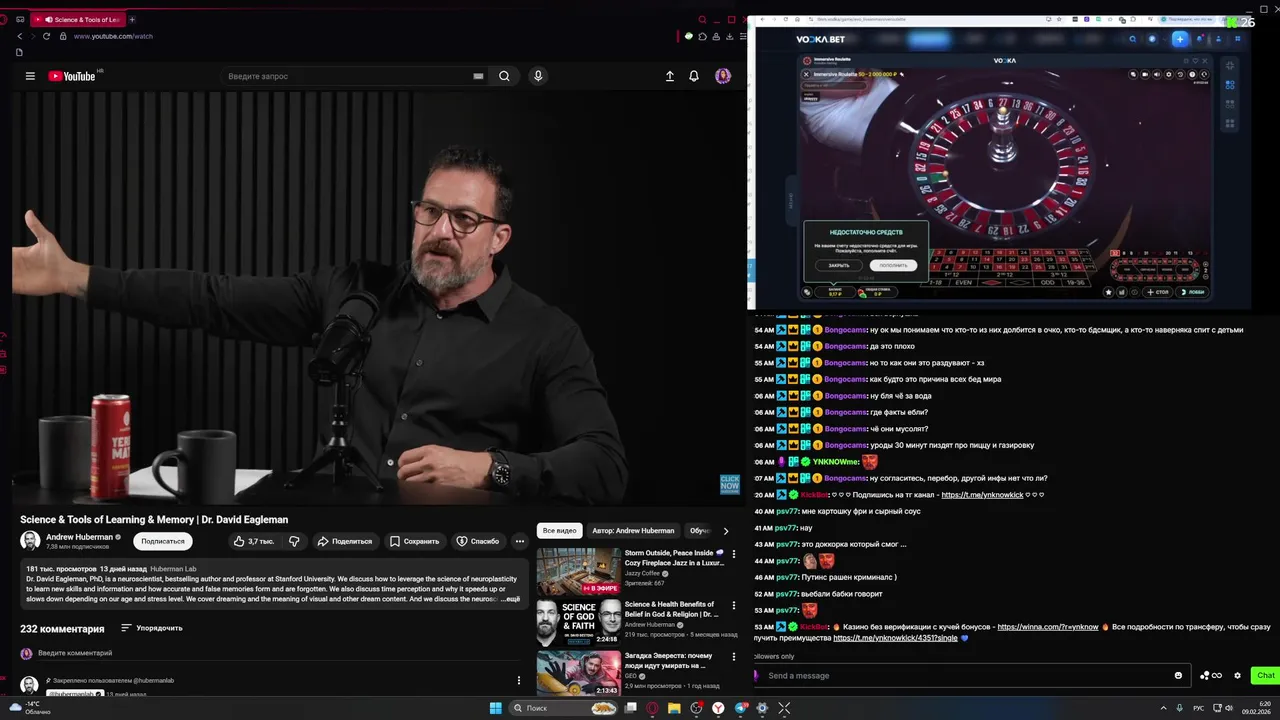The image size is (1280, 720).
Task: Open Storm Outside, Peace Inside thumbnail
Action: tap(579, 571)
